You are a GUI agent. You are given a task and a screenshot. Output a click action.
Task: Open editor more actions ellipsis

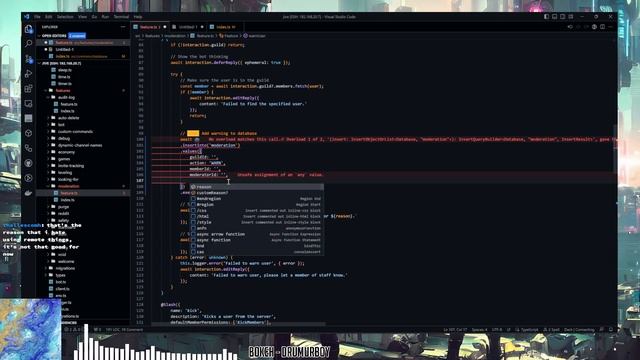pos(610,27)
